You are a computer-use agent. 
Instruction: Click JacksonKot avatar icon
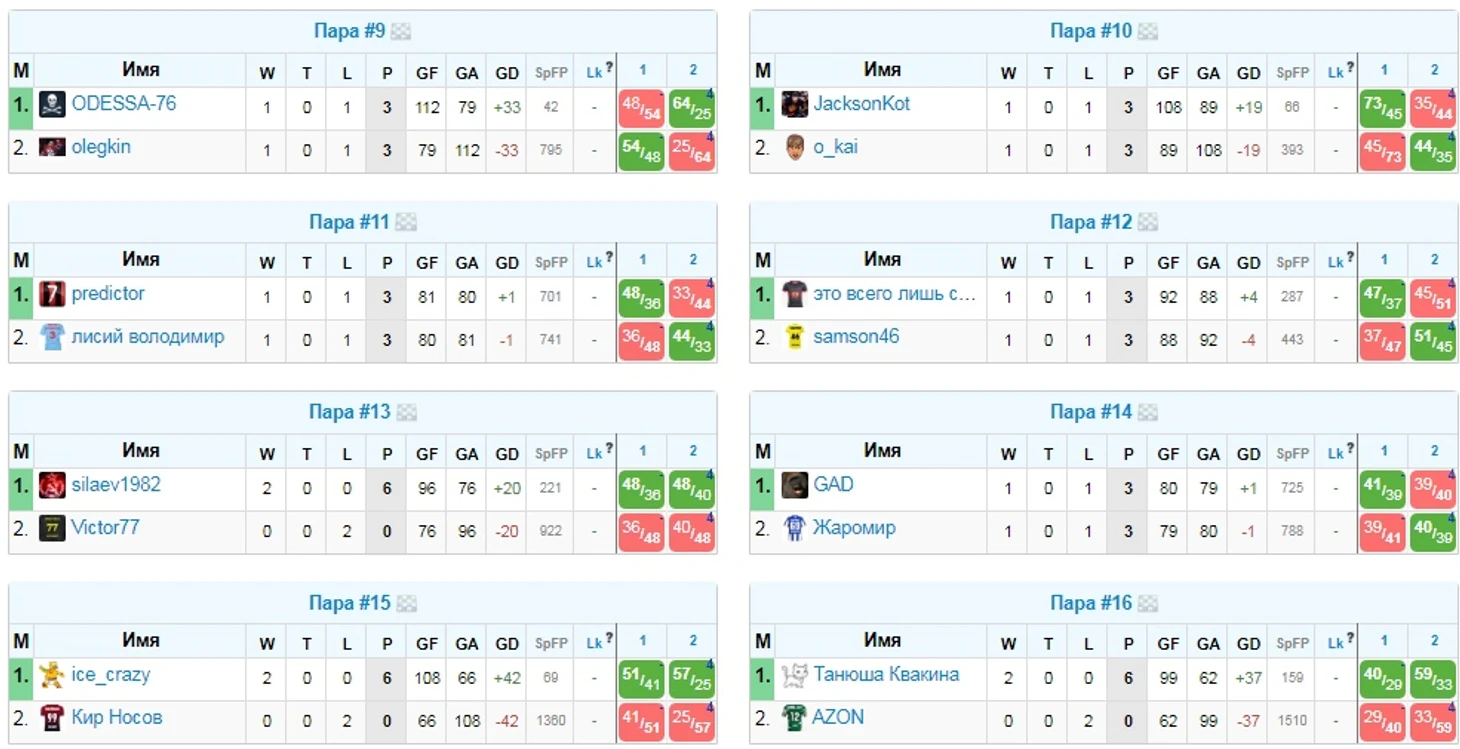(795, 104)
